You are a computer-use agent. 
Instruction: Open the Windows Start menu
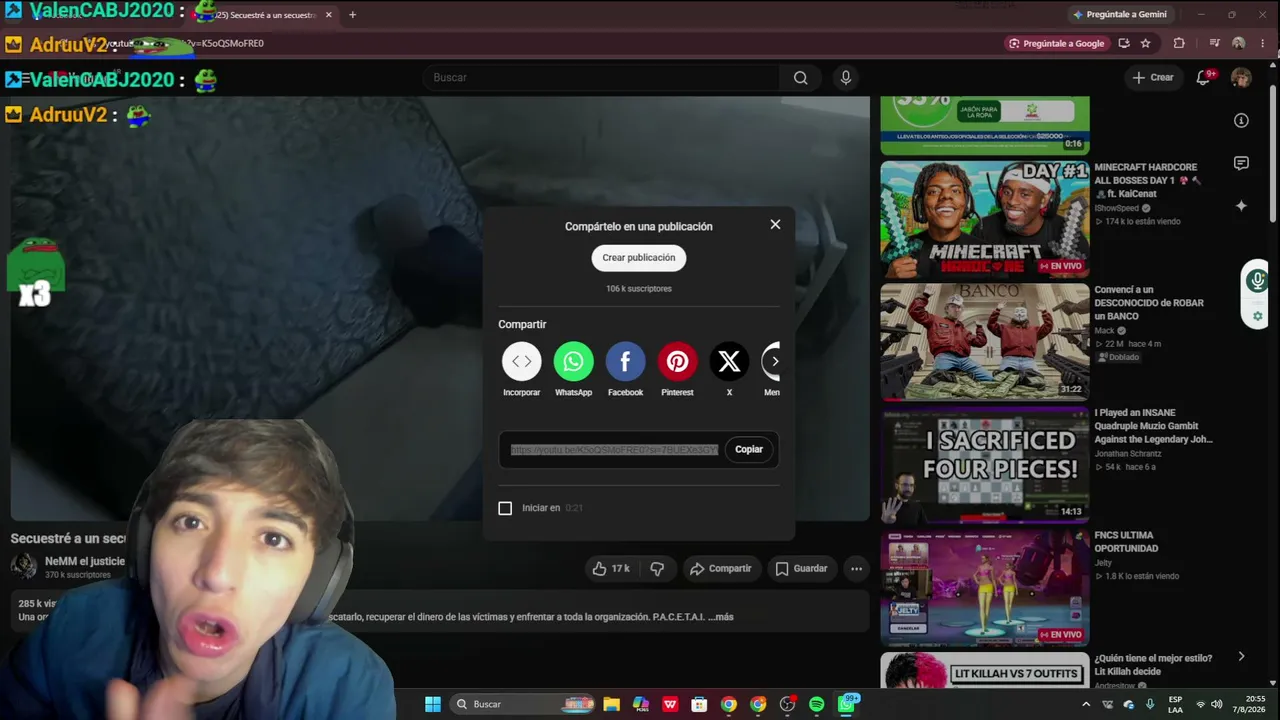[x=433, y=704]
